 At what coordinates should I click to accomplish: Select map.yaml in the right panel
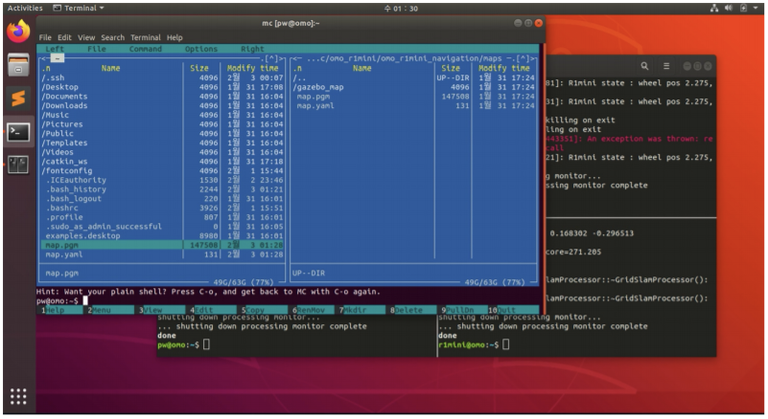tap(315, 105)
